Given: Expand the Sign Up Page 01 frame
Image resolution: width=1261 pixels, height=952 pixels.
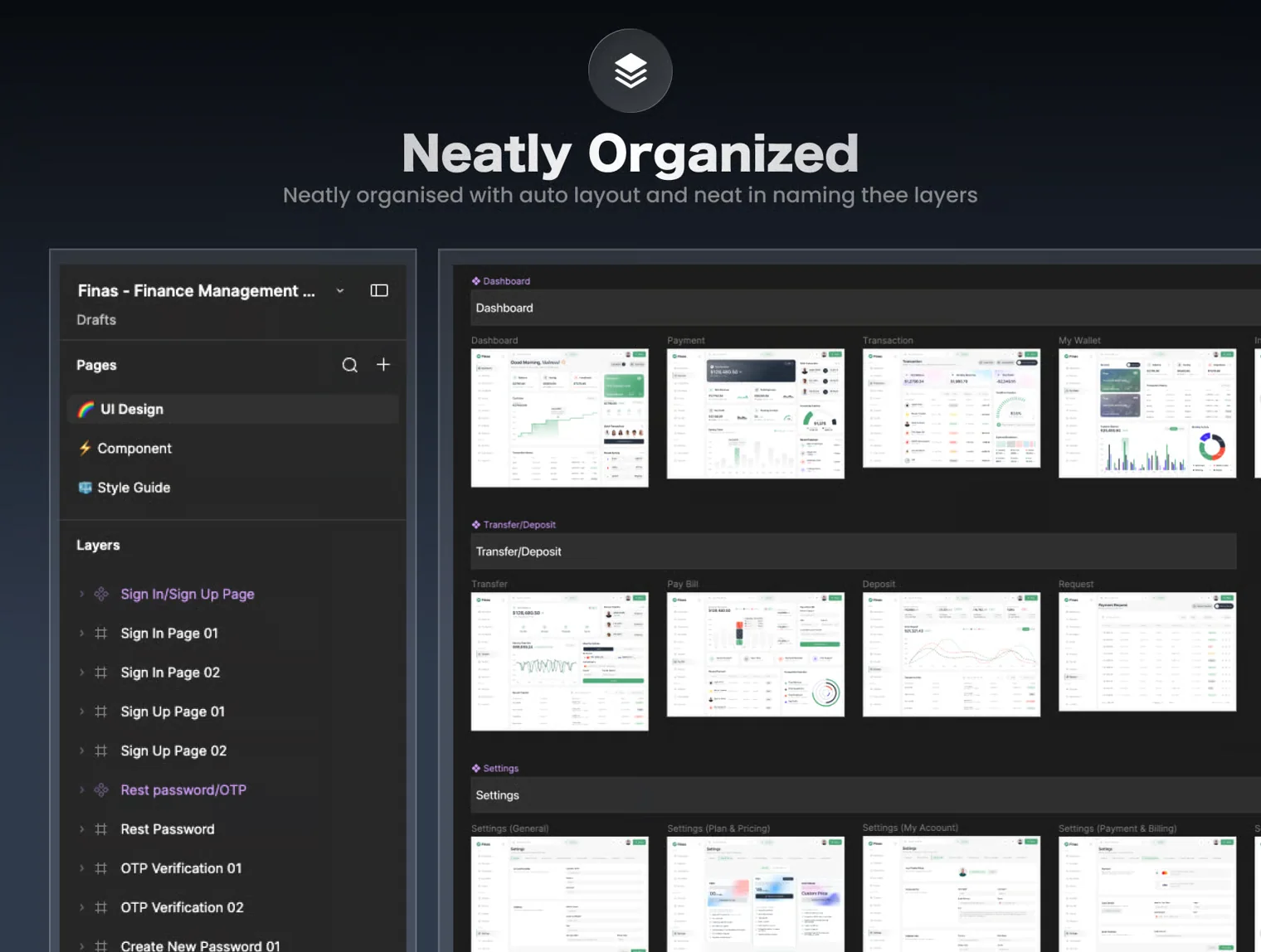Looking at the screenshot, I should tap(81, 712).
